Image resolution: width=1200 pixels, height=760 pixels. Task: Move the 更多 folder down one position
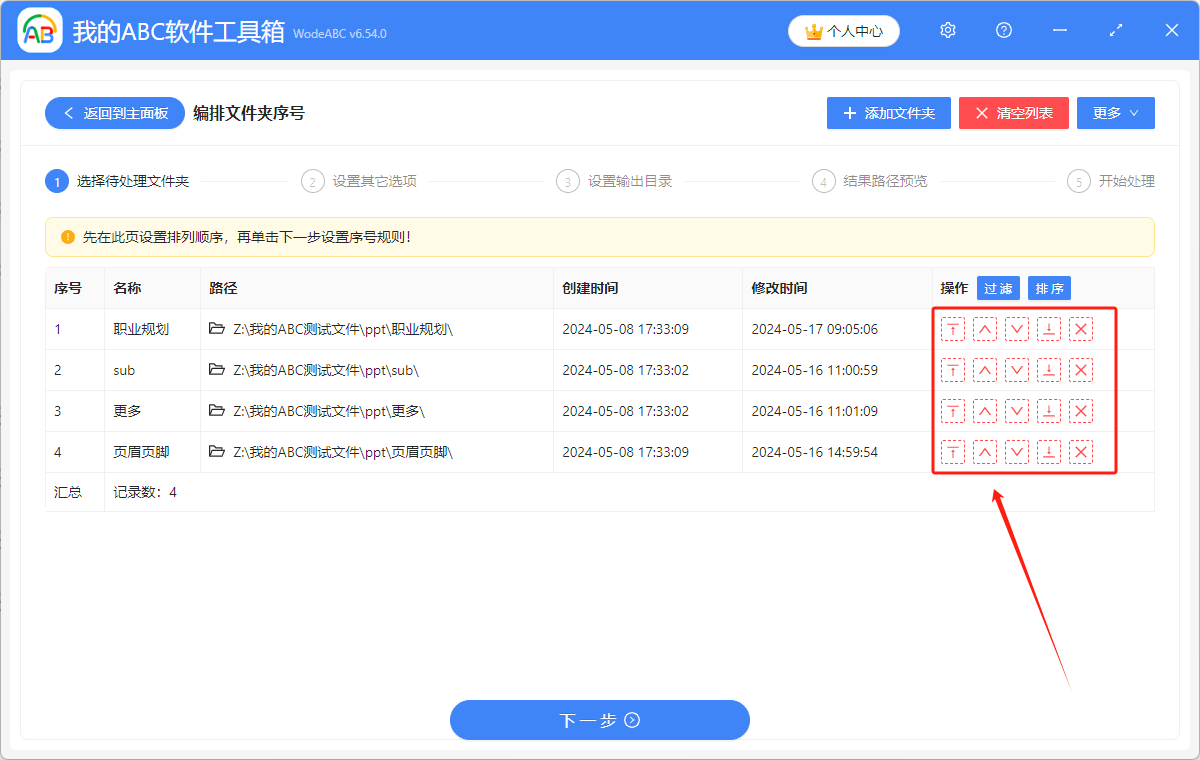[x=1017, y=410]
